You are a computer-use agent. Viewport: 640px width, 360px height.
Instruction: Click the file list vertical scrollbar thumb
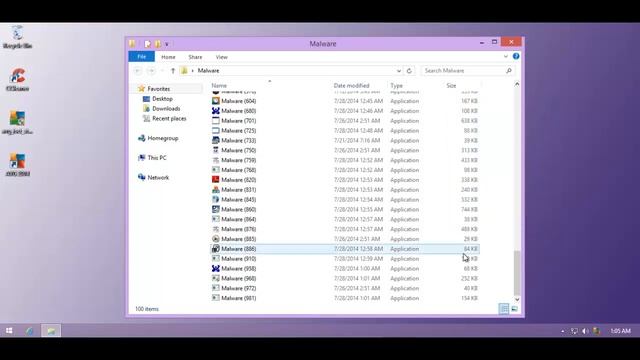517,273
